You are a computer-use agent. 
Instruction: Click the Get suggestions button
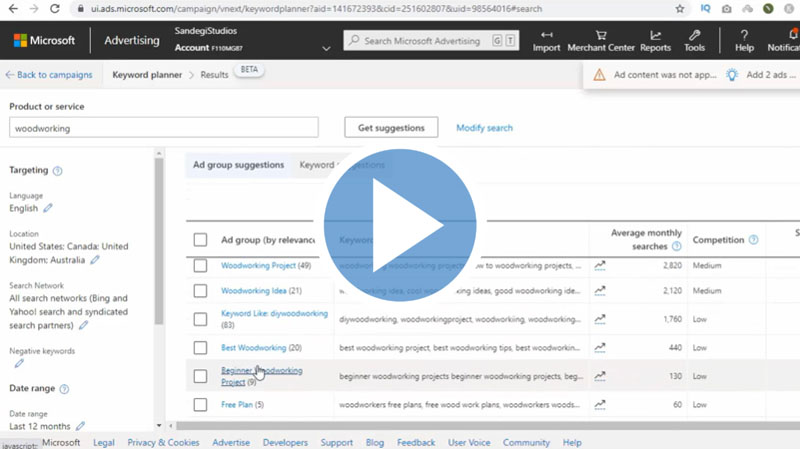pyautogui.click(x=391, y=128)
